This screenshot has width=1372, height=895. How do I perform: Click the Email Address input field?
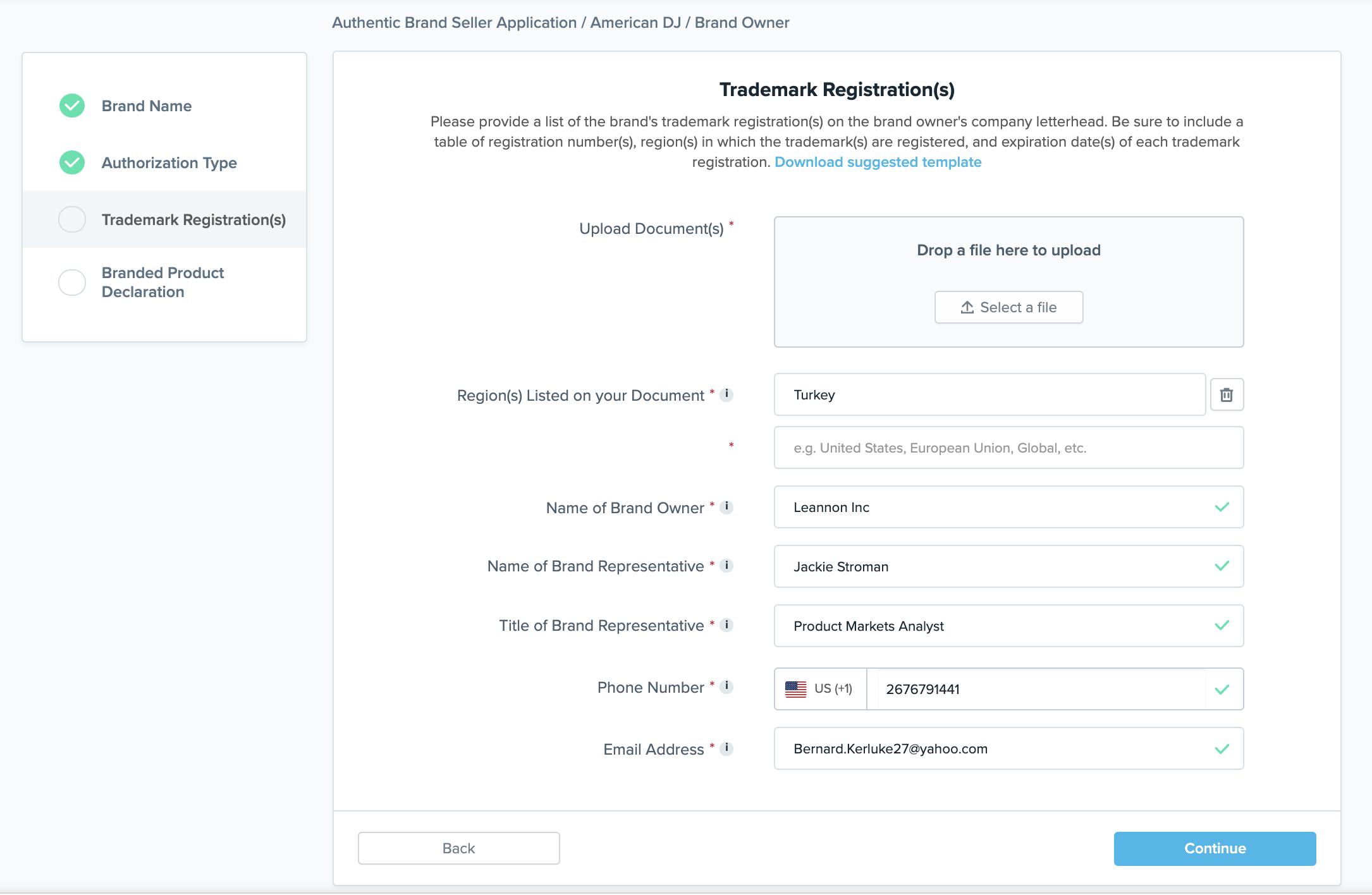click(x=999, y=749)
